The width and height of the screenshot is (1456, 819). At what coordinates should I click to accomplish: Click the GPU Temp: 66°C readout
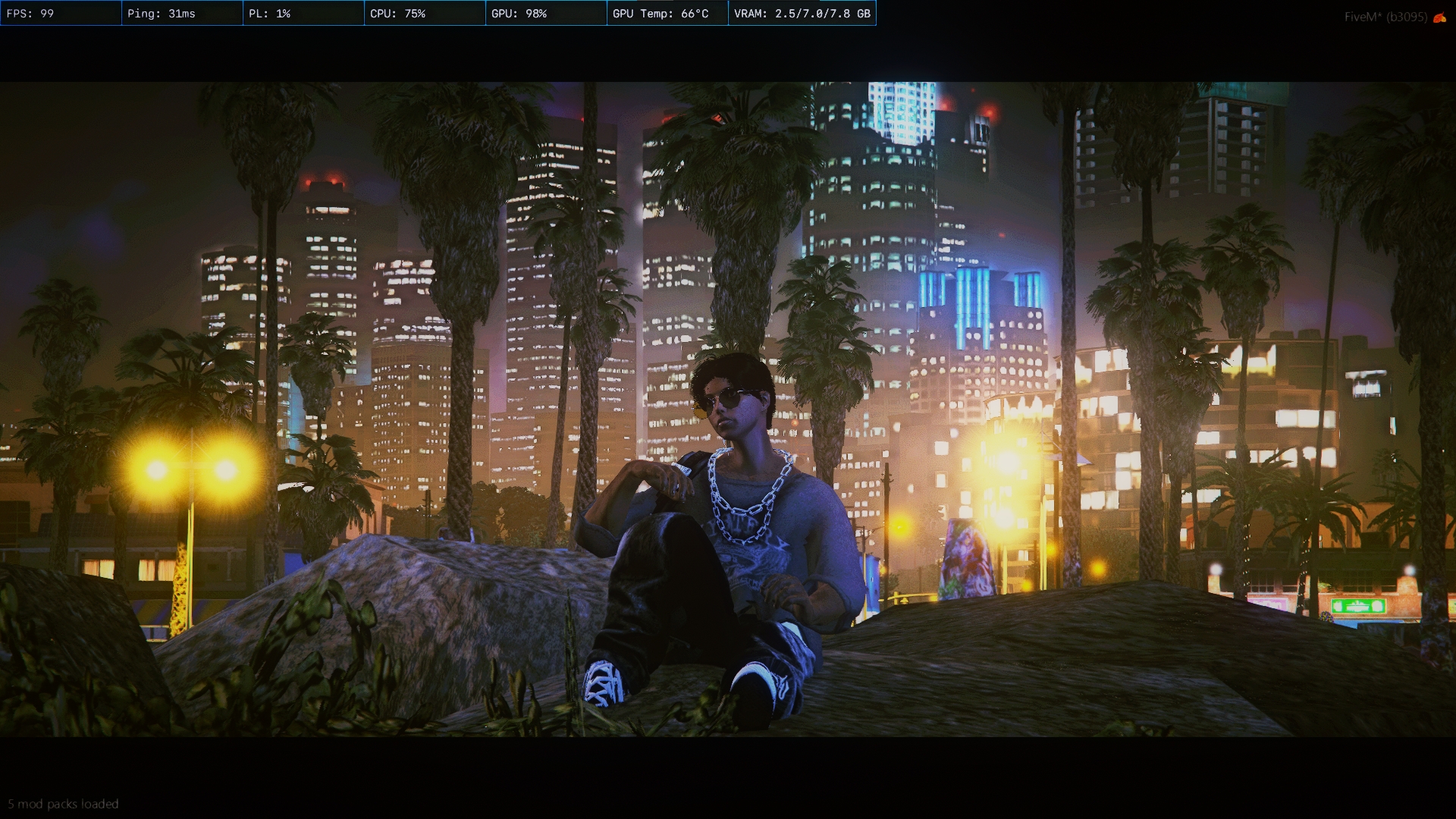[667, 14]
